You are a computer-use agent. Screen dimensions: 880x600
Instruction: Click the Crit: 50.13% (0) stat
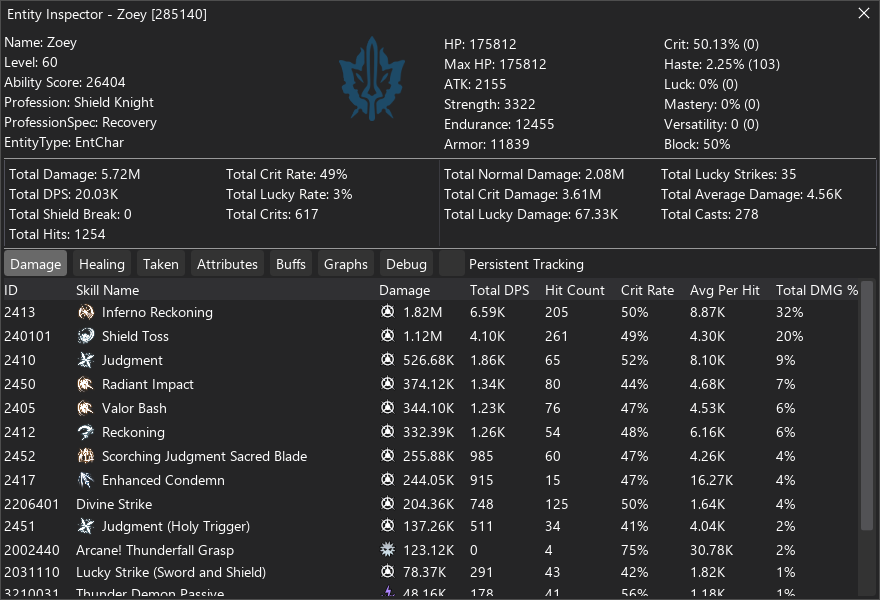tap(712, 44)
